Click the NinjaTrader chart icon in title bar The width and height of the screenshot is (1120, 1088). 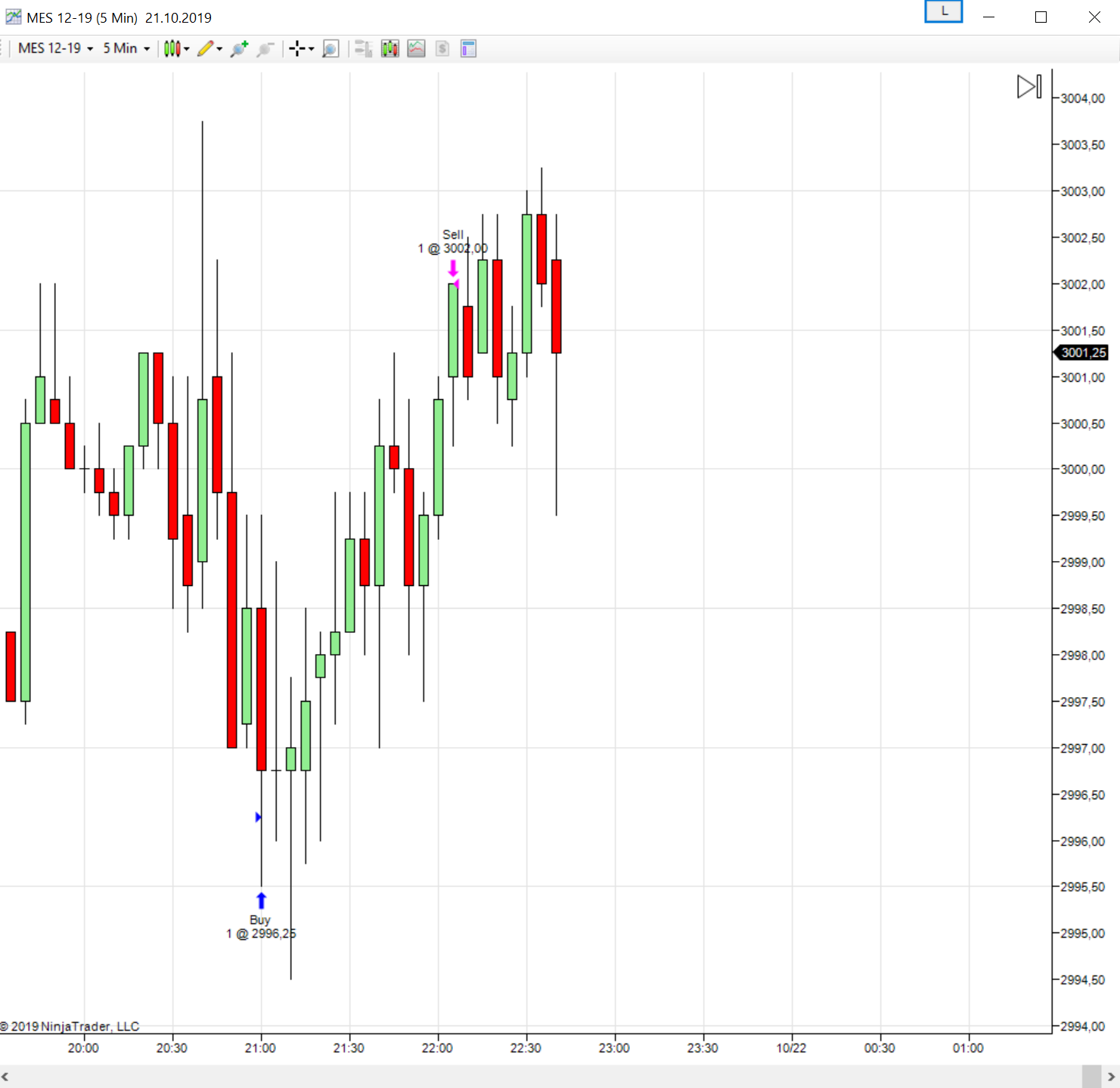click(13, 17)
